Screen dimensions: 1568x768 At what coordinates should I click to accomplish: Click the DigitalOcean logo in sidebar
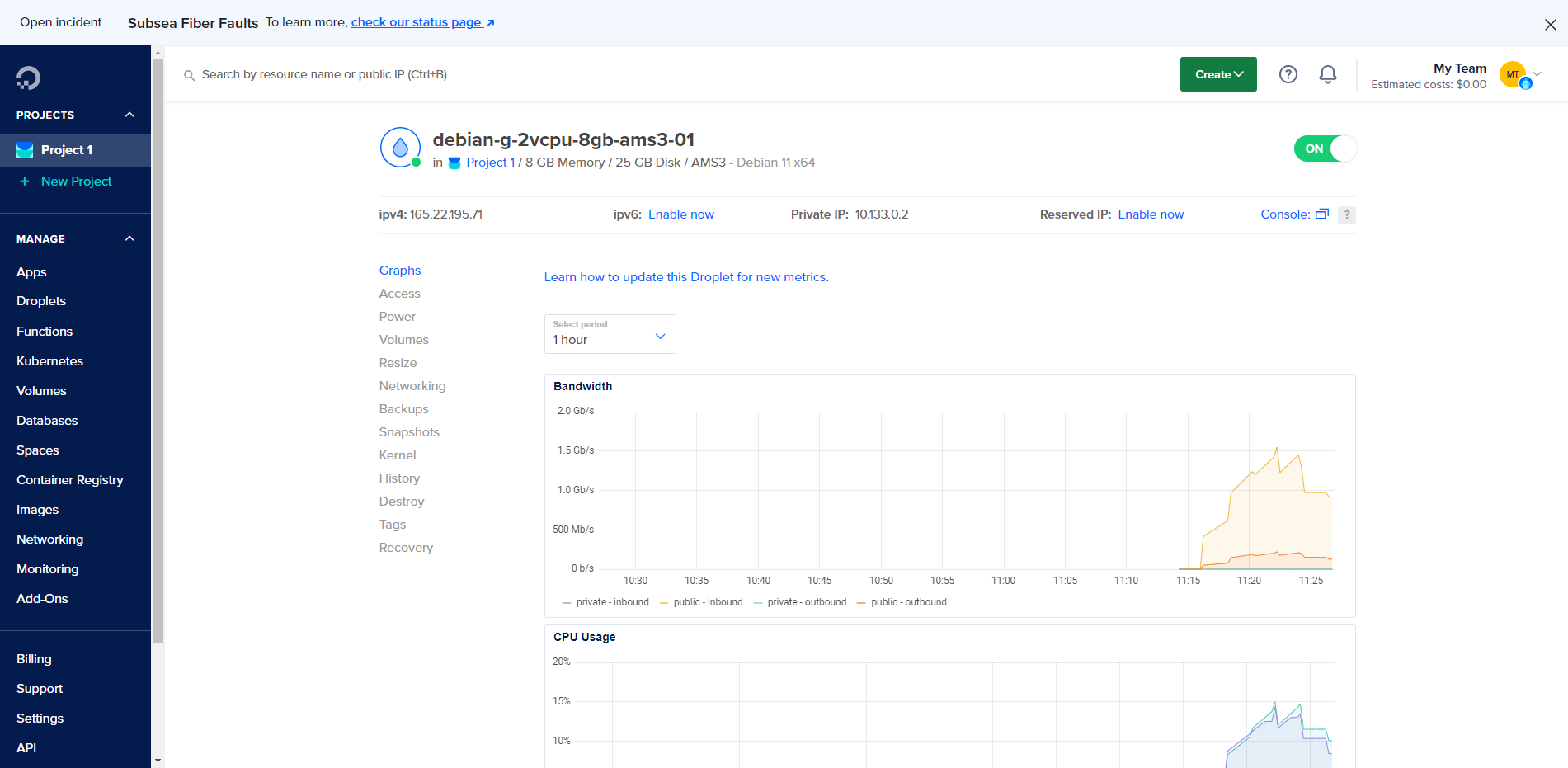pos(28,78)
